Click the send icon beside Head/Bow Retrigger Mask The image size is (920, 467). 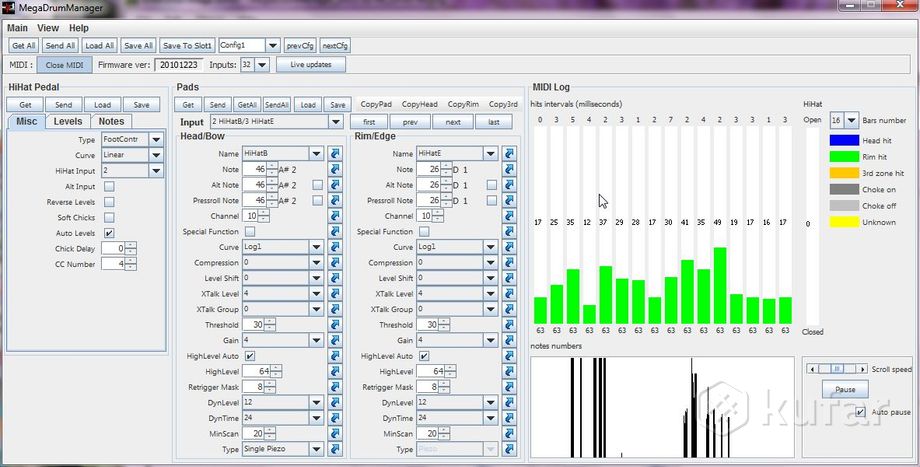(335, 387)
